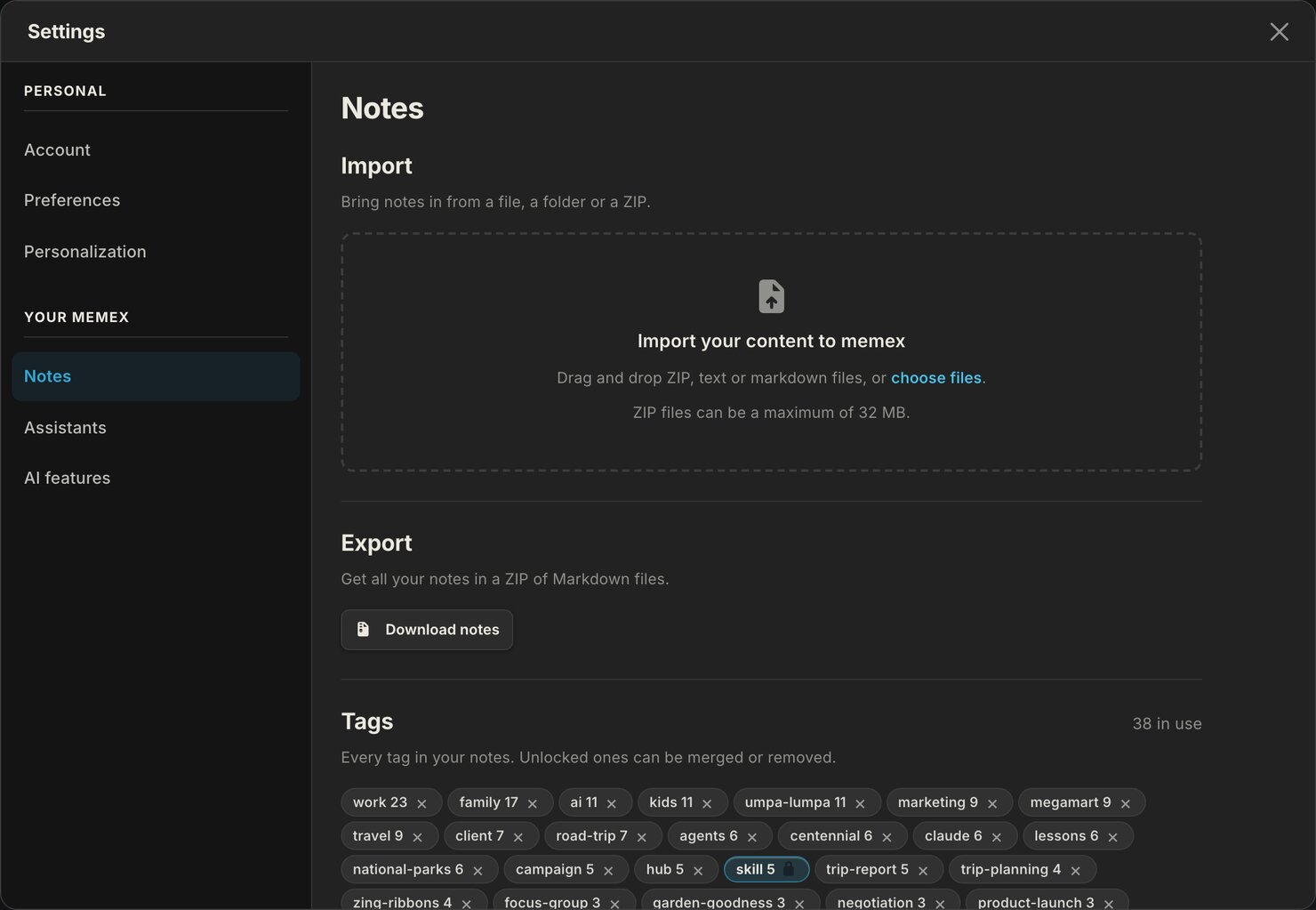Delete the ai tag with its x icon

tap(612, 803)
